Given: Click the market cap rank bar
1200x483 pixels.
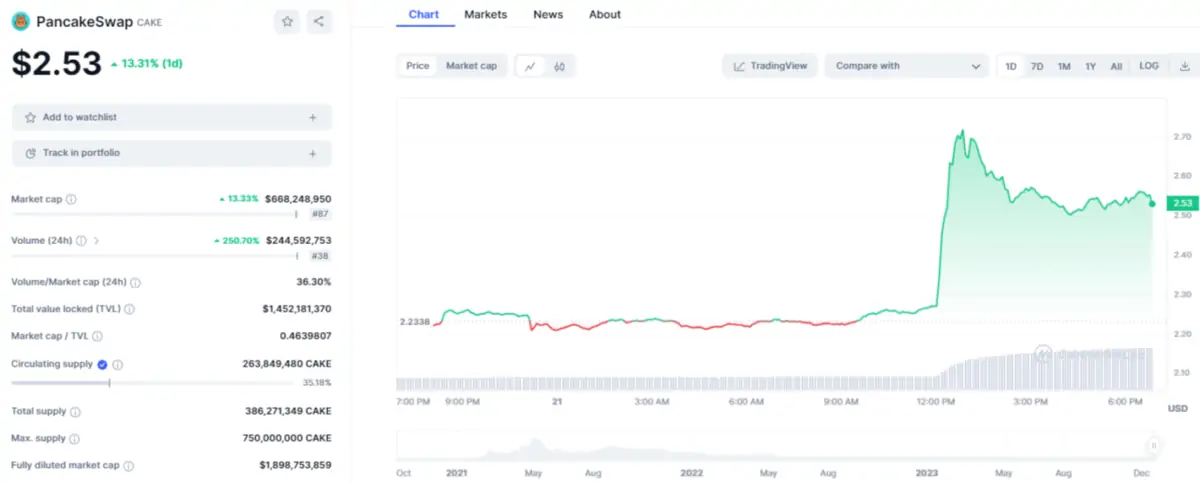Looking at the screenshot, I should coord(155,213).
